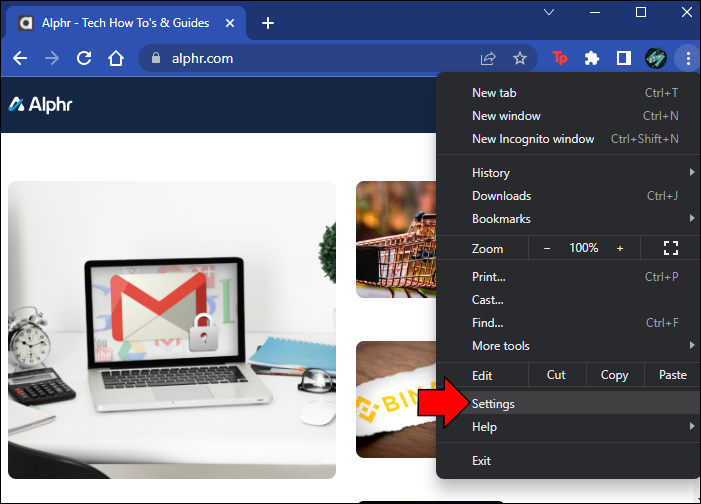Open the Share this page icon
This screenshot has width=701, height=504.
(488, 58)
